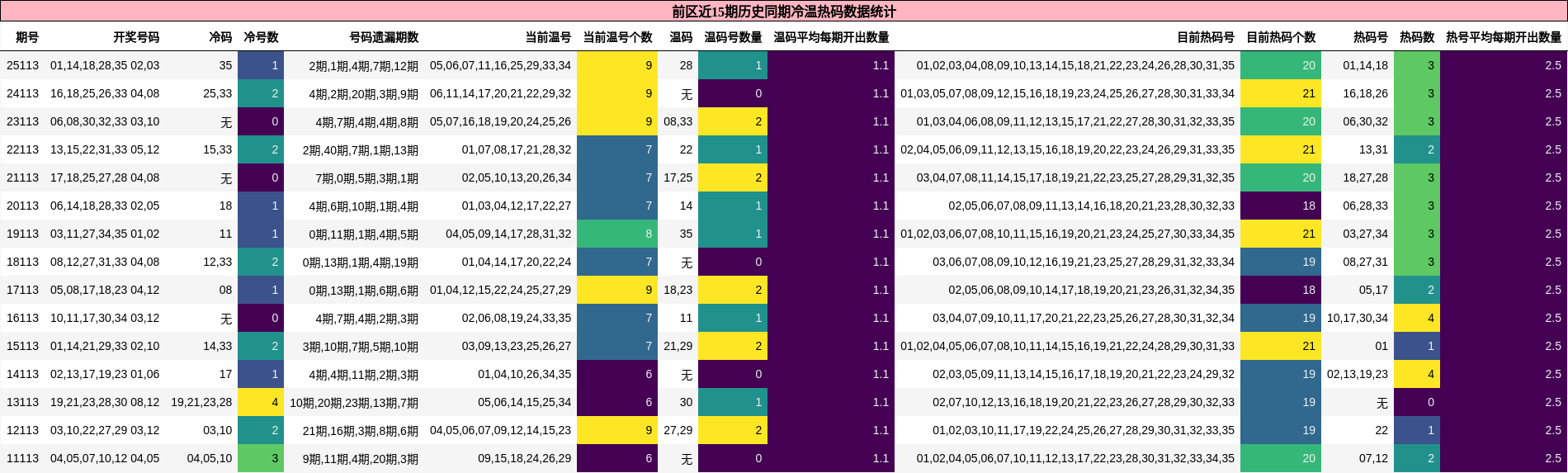Image resolution: width=1568 pixels, height=473 pixels.
Task: Click the 热码号 column header
Action: pyautogui.click(x=1371, y=37)
